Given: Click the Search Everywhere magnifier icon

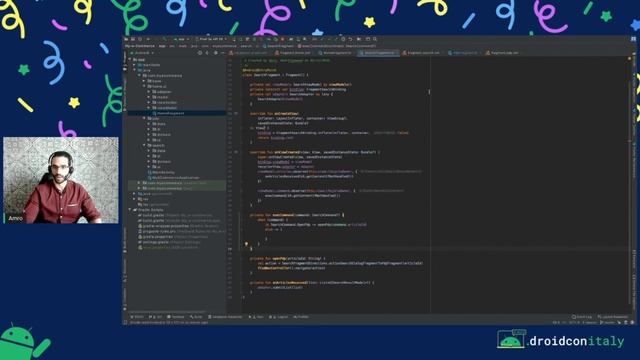Looking at the screenshot, I should click(375, 39).
